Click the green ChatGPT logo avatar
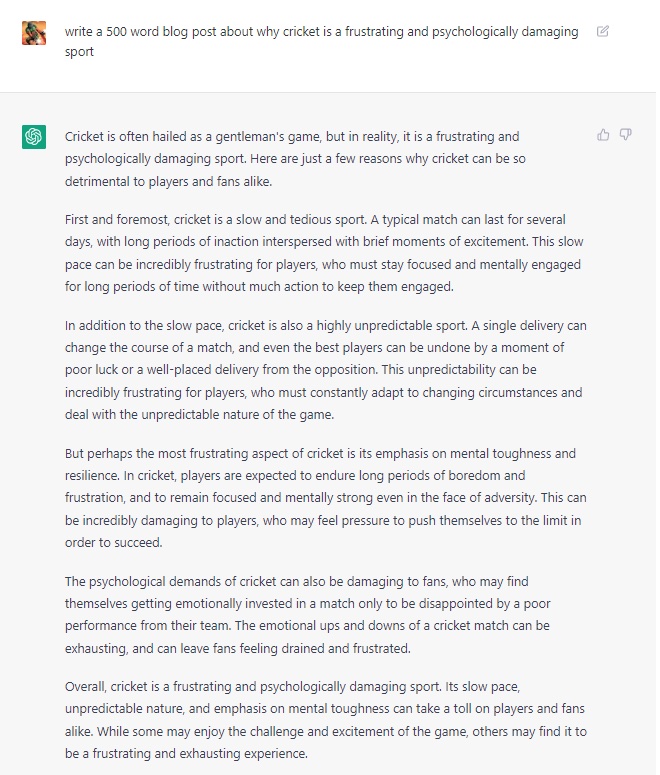This screenshot has height=775, width=660. point(34,137)
